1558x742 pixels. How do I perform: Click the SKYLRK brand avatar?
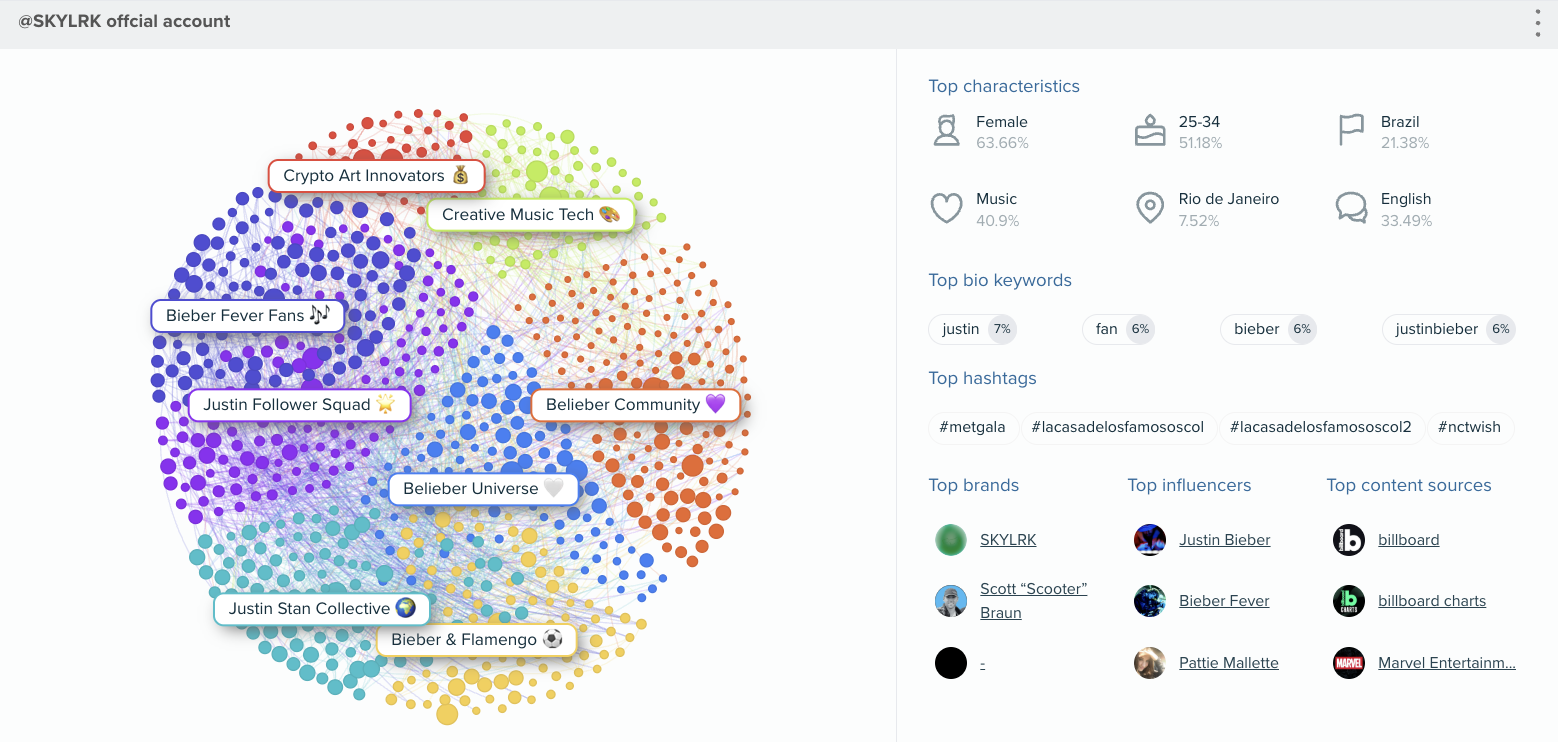click(x=951, y=540)
